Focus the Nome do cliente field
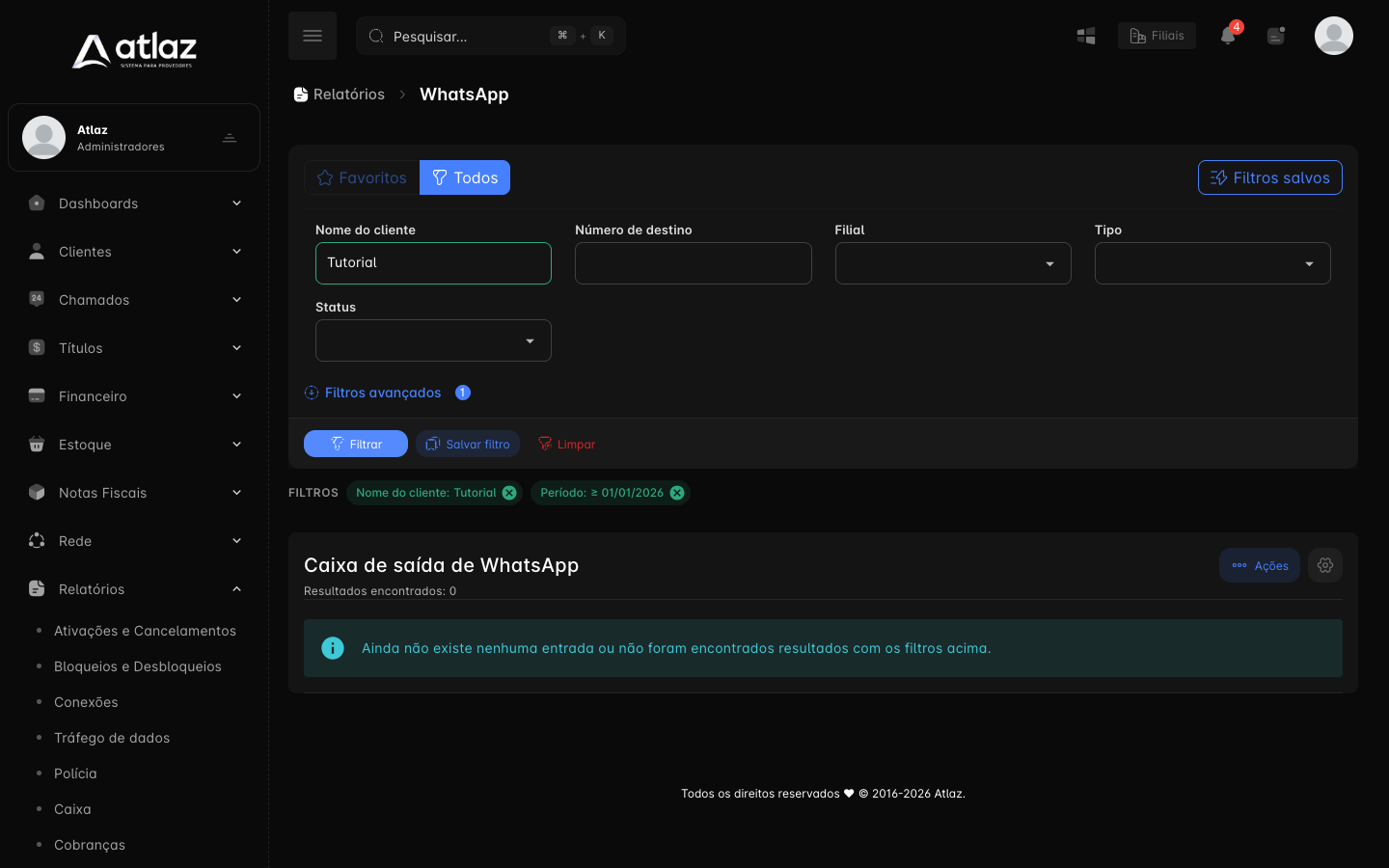The width and height of the screenshot is (1389, 868). [433, 263]
